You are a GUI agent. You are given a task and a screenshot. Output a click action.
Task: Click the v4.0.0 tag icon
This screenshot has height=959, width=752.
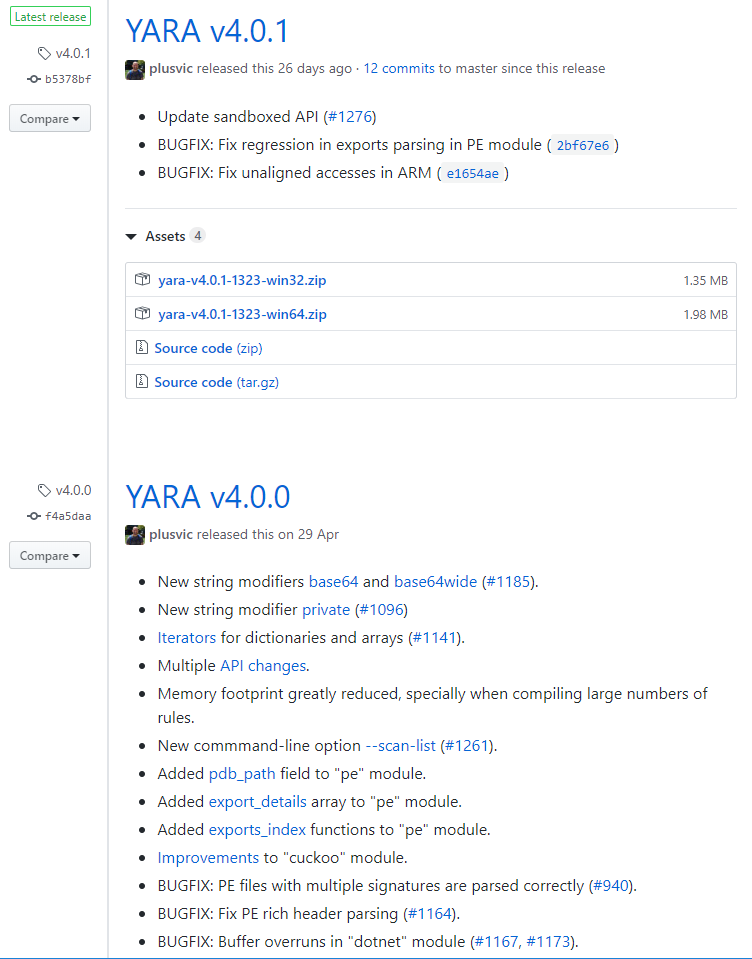click(x=44, y=491)
